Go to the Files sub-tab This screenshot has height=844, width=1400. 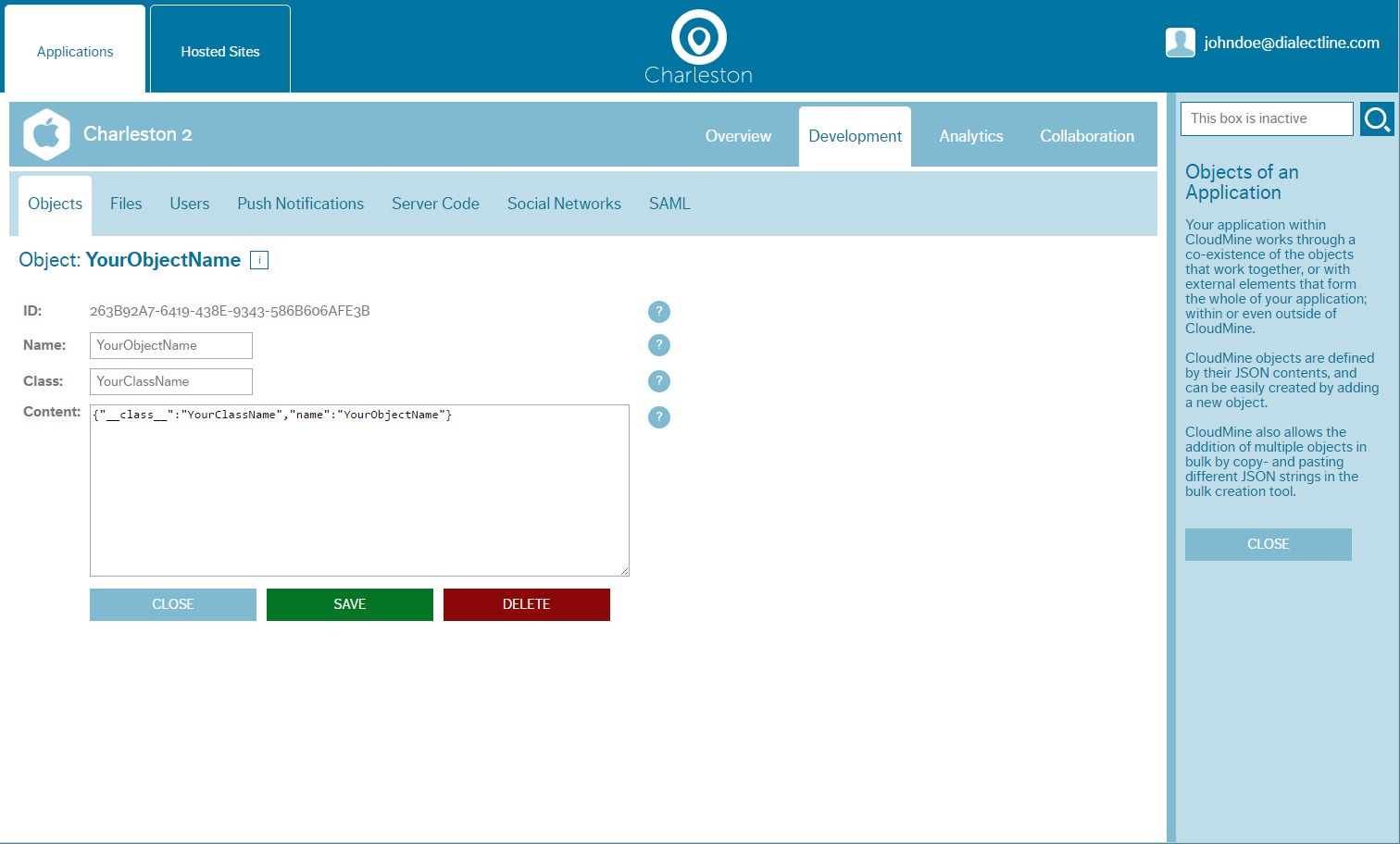click(x=126, y=204)
